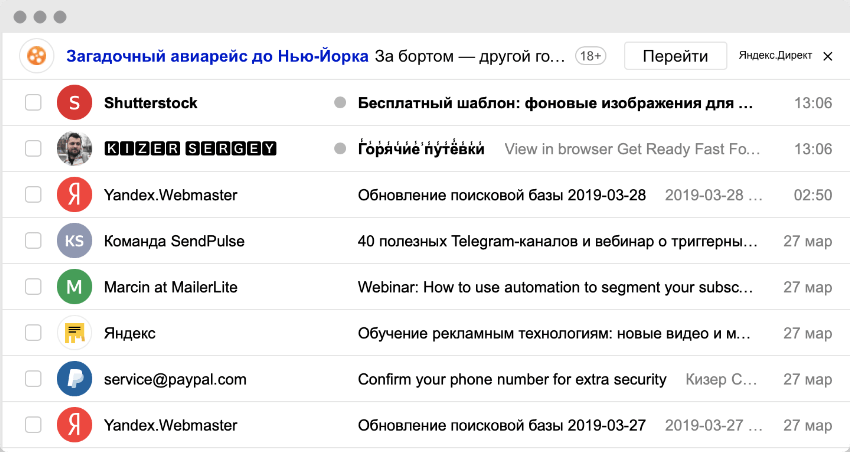Check the 2019-03-28 Yandex.Webmaster email checkbox
Screen dimensions: 850x452
[x=33, y=195]
